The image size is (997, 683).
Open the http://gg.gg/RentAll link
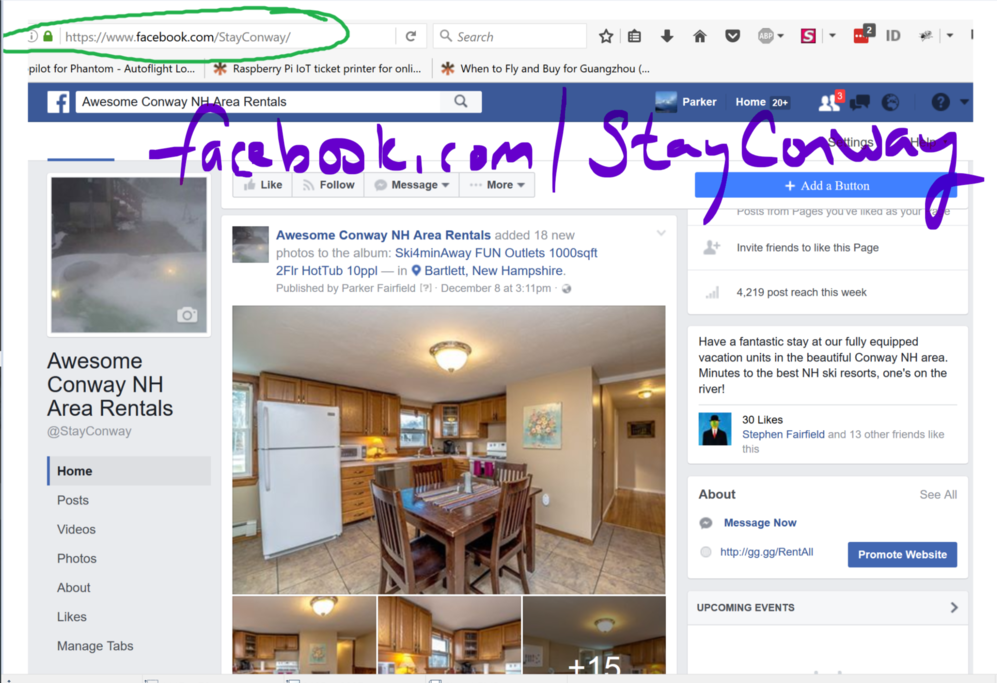766,552
